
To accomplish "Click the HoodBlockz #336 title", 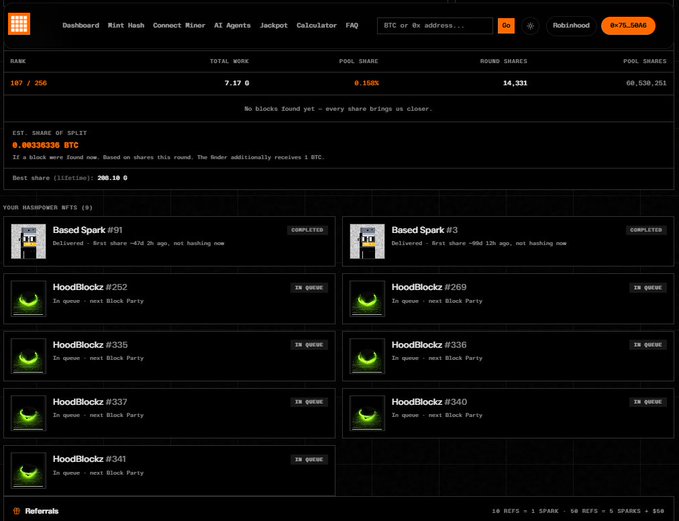I will coord(429,345).
